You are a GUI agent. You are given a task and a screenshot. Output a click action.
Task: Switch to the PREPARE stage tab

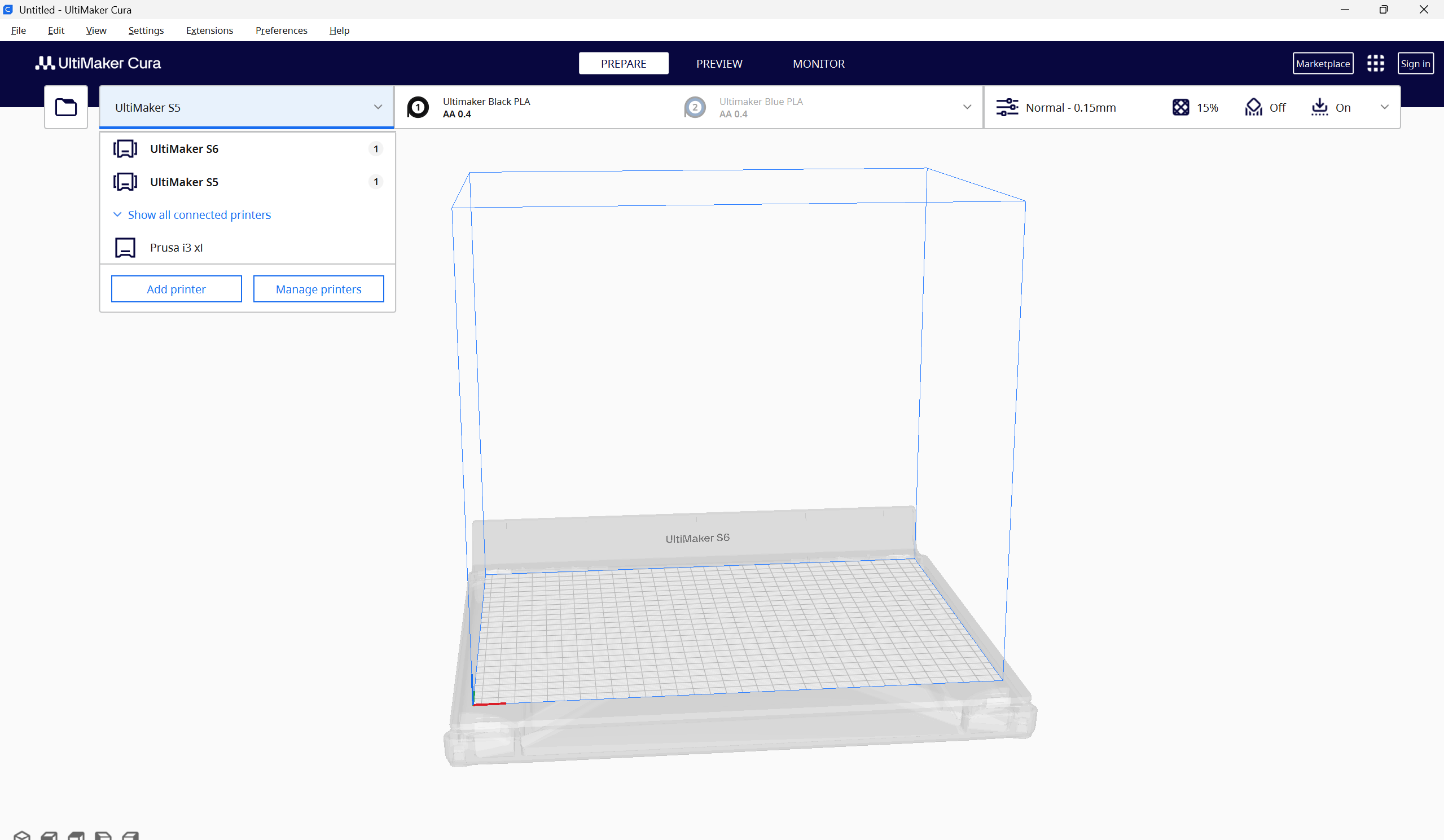click(624, 64)
